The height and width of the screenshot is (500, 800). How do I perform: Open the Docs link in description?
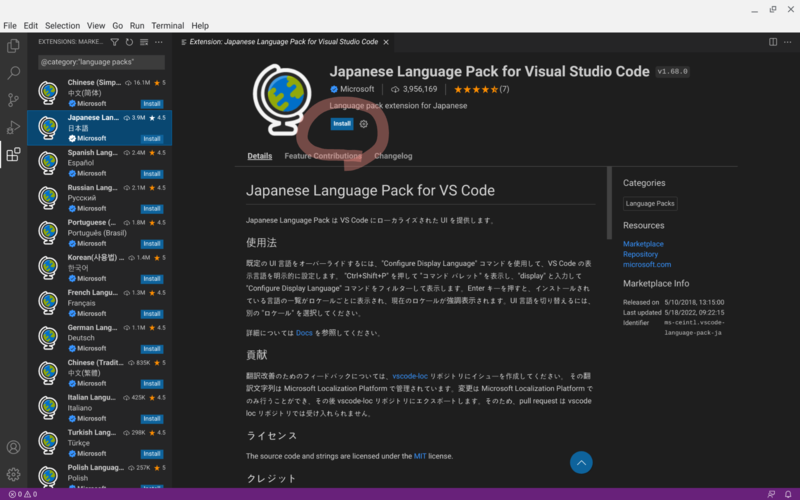tap(304, 333)
